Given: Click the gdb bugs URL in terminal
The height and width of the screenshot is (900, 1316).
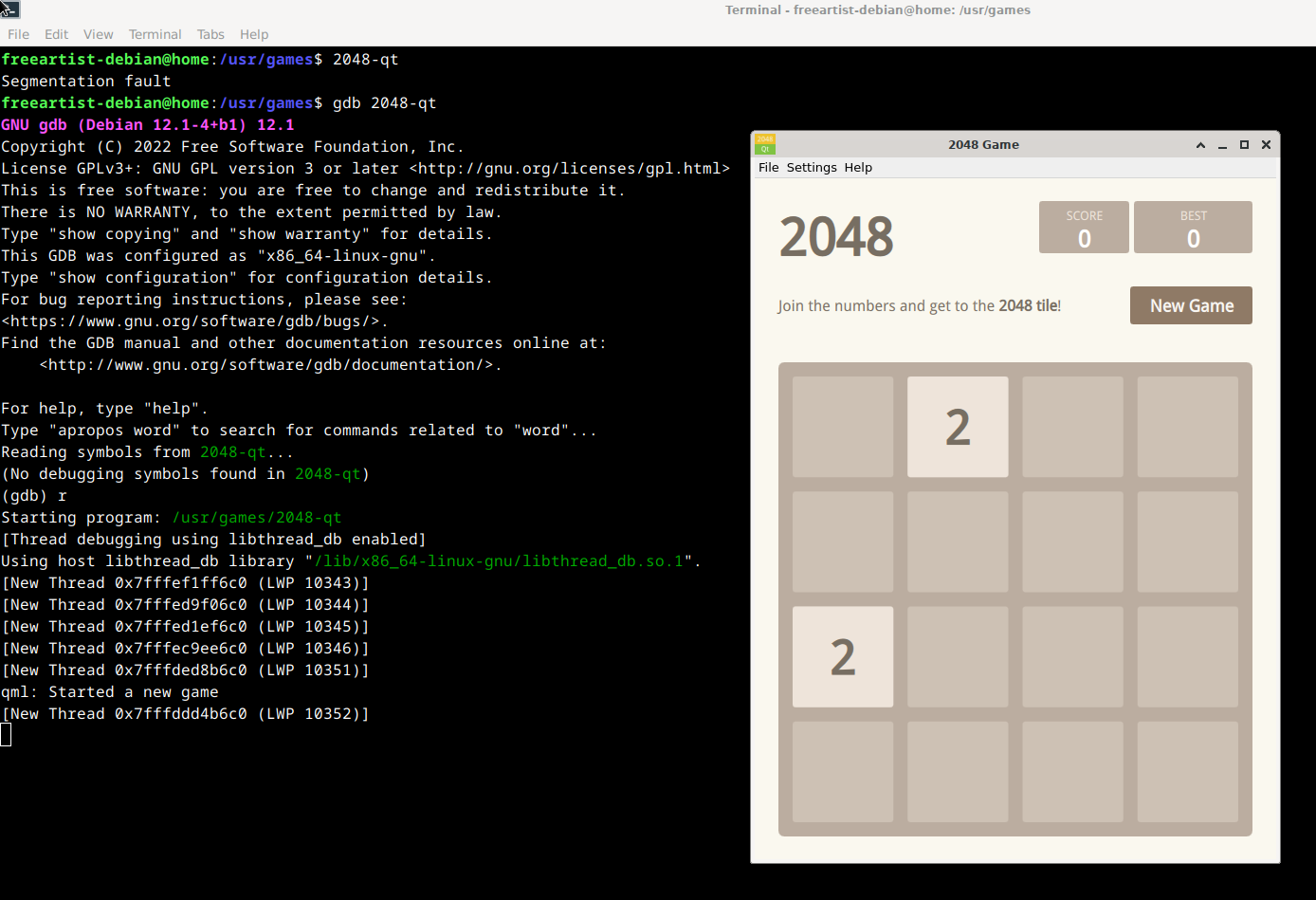Looking at the screenshot, I should point(190,321).
